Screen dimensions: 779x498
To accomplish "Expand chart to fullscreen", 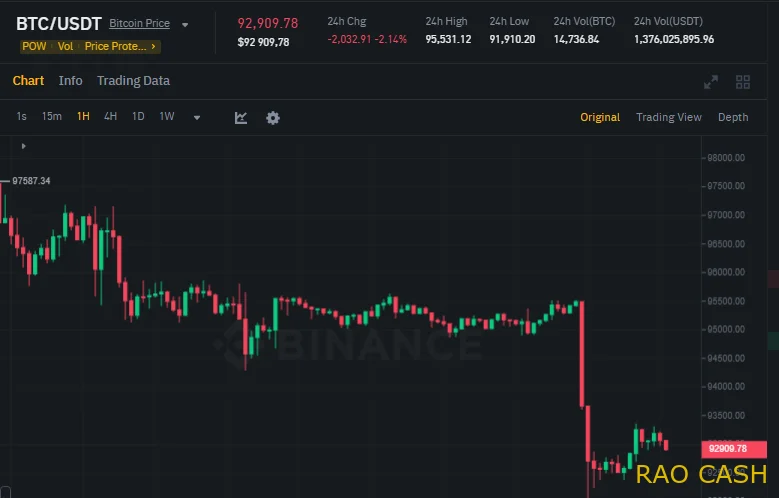I will click(x=711, y=82).
